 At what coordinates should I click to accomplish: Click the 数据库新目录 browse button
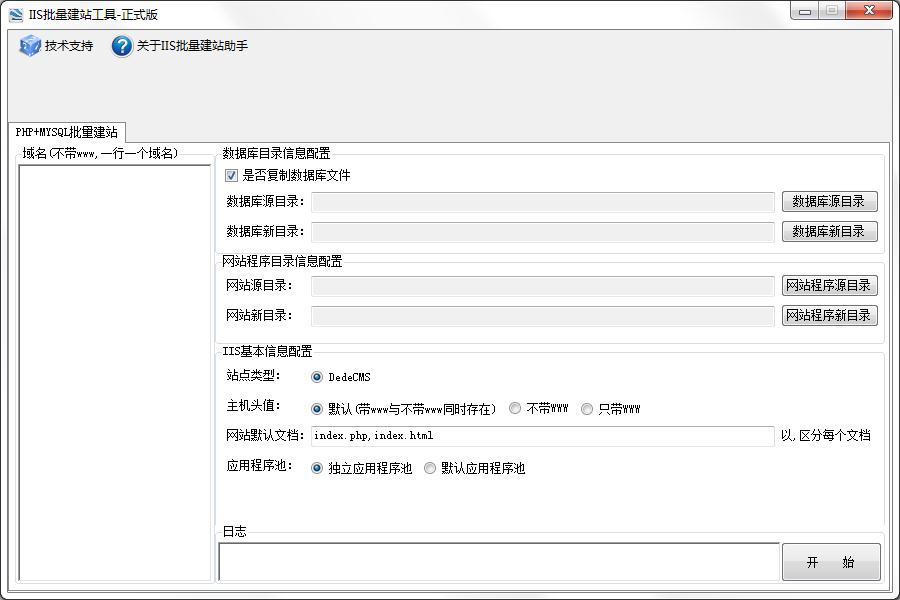pyautogui.click(x=829, y=231)
